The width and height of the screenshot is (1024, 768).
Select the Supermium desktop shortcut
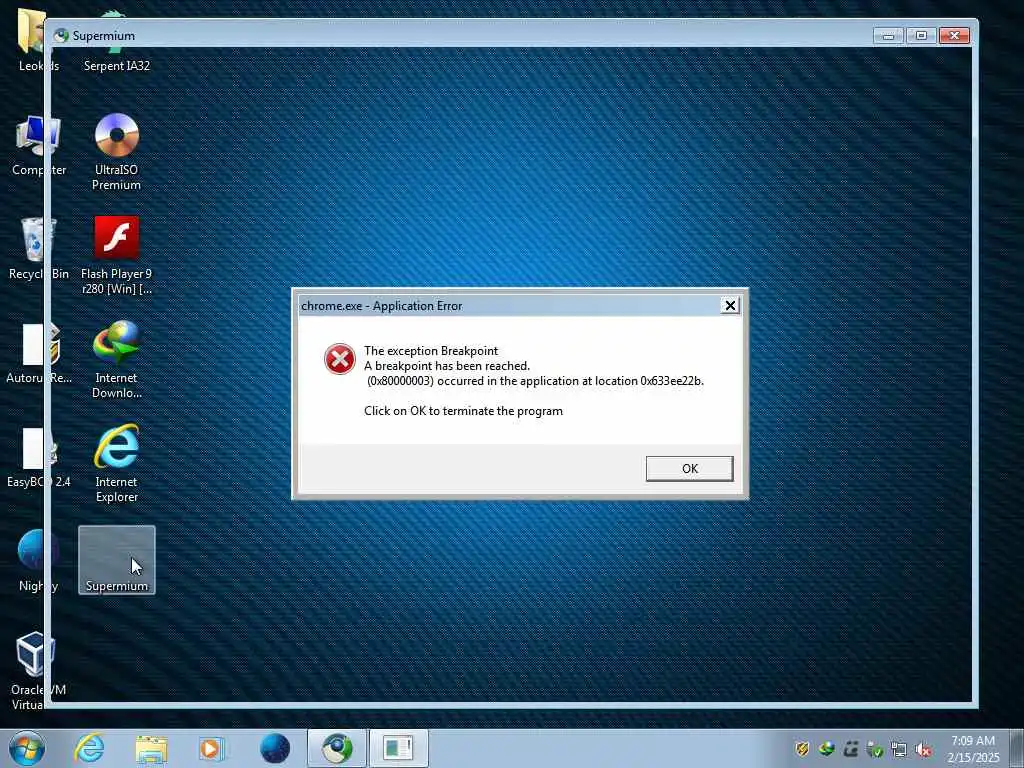[117, 560]
